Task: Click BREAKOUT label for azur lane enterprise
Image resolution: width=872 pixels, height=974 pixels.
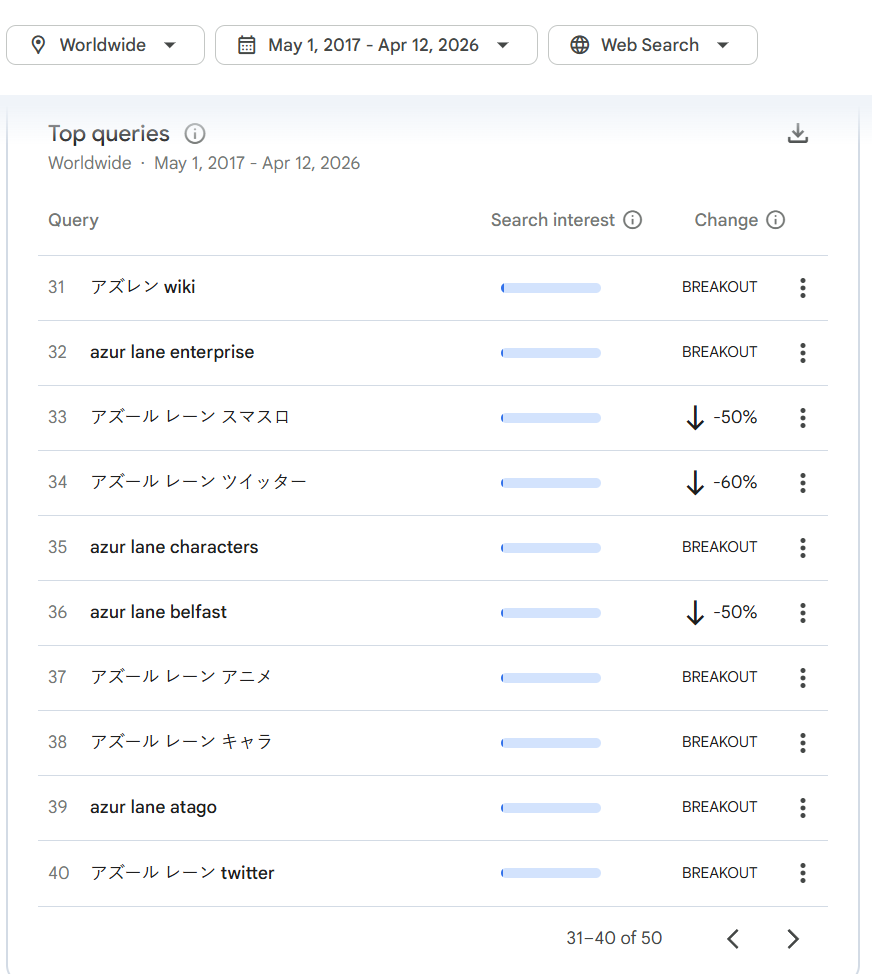Action: pos(720,352)
